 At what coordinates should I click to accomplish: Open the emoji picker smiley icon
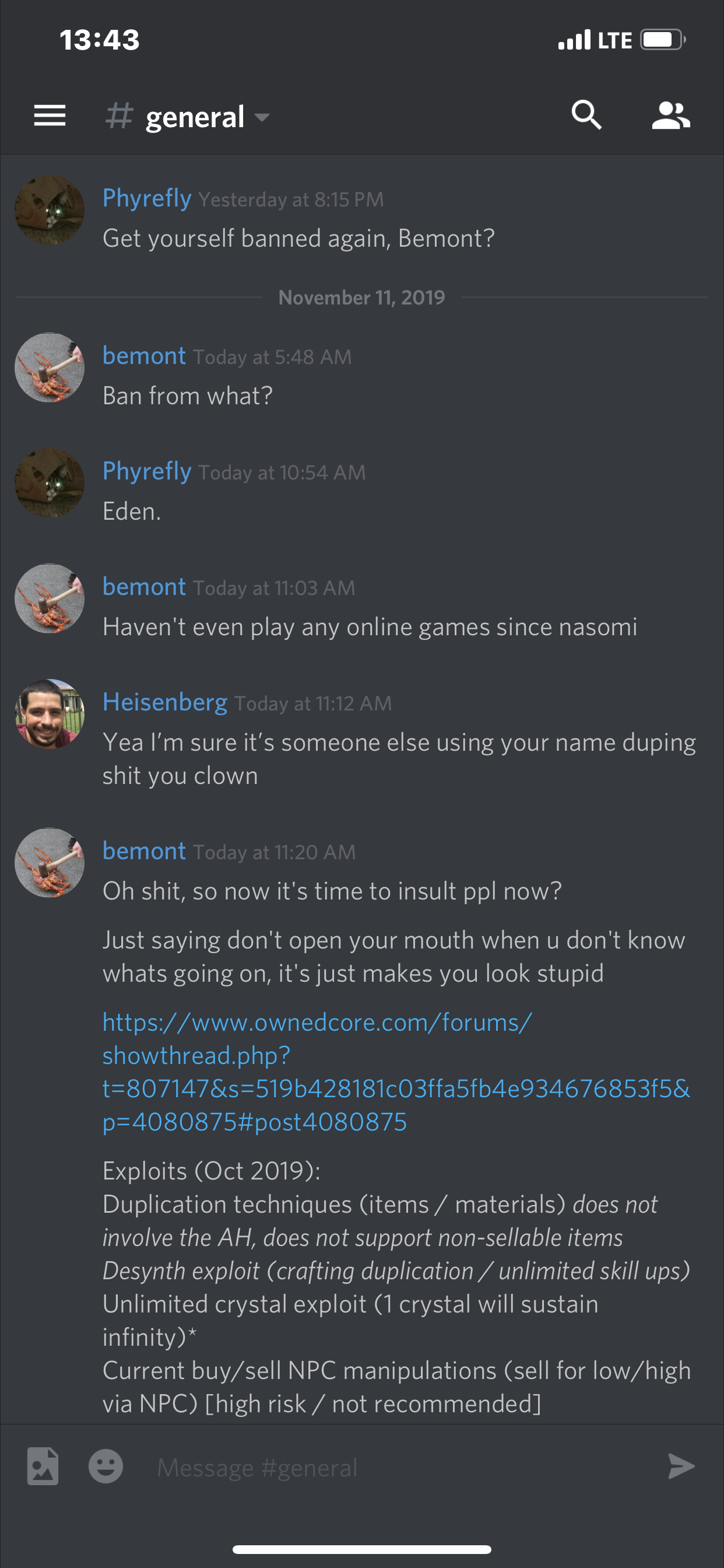tap(106, 1466)
